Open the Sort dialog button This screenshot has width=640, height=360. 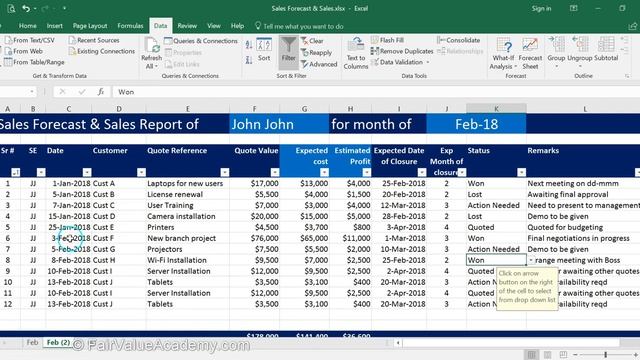click(x=264, y=50)
